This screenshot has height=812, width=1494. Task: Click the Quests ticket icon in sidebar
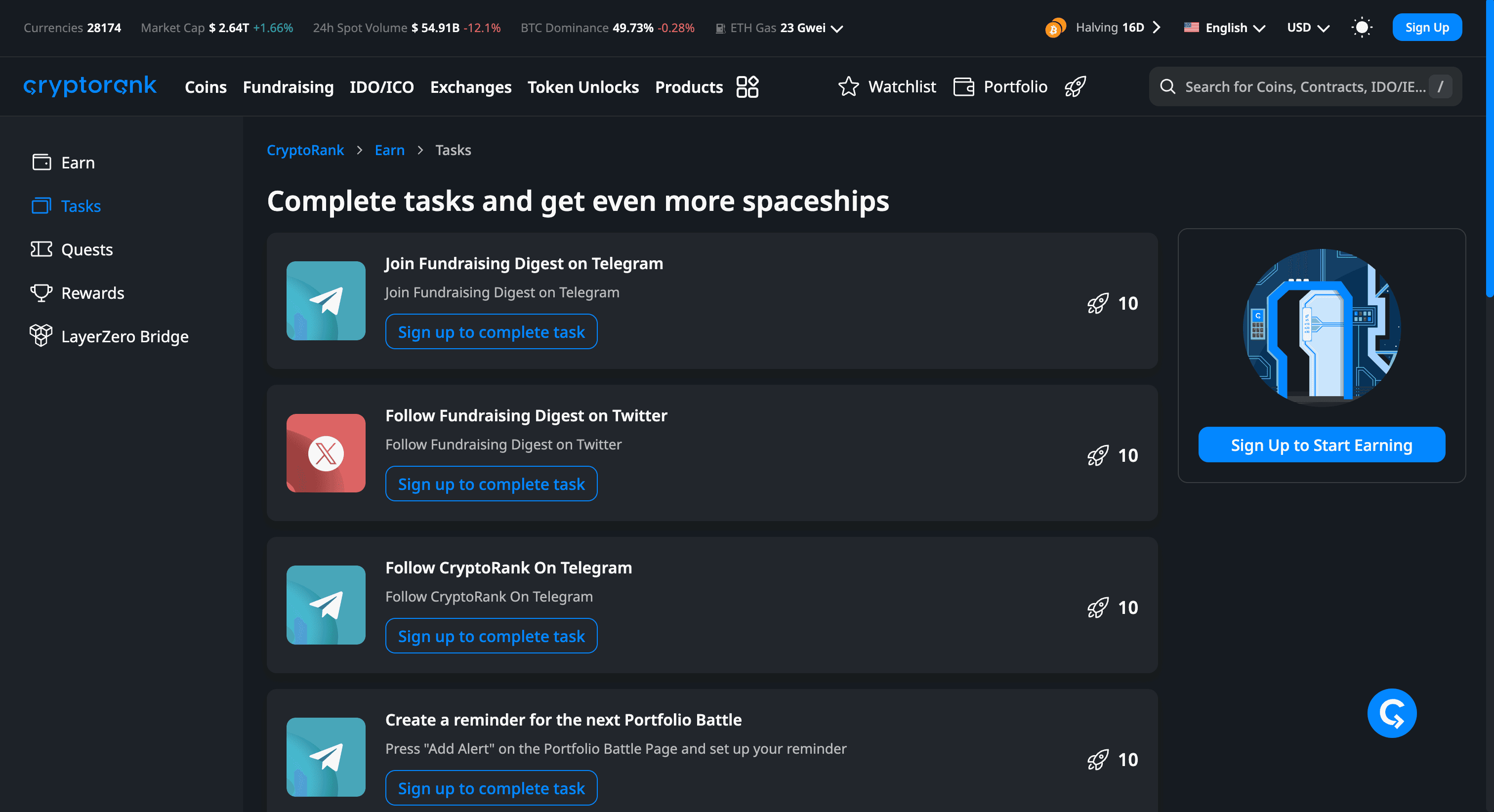42,249
